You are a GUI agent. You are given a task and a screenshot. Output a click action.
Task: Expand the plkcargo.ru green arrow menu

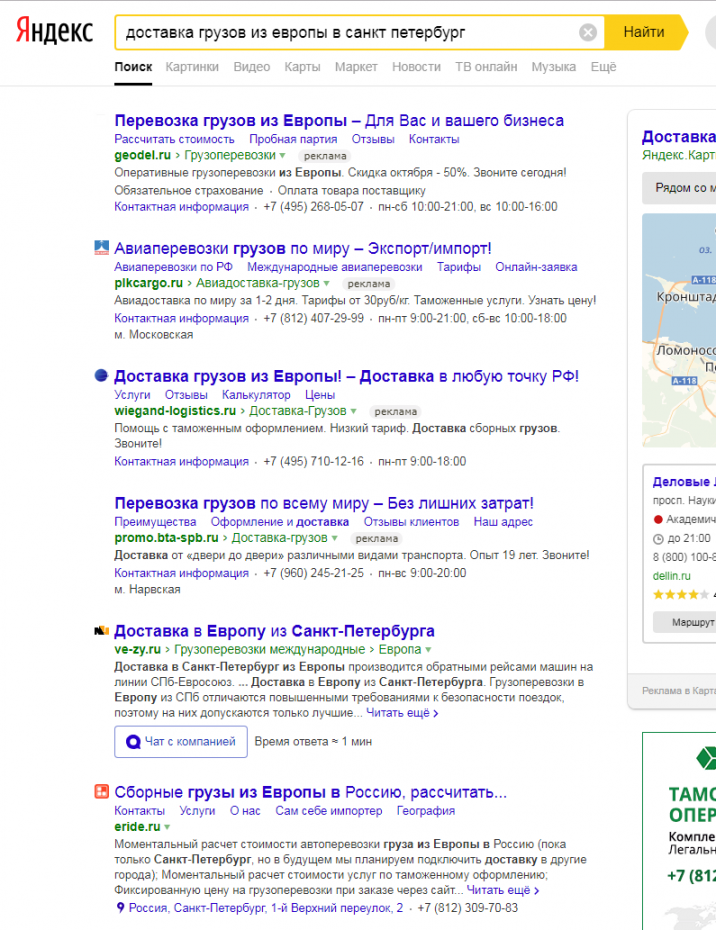(326, 284)
